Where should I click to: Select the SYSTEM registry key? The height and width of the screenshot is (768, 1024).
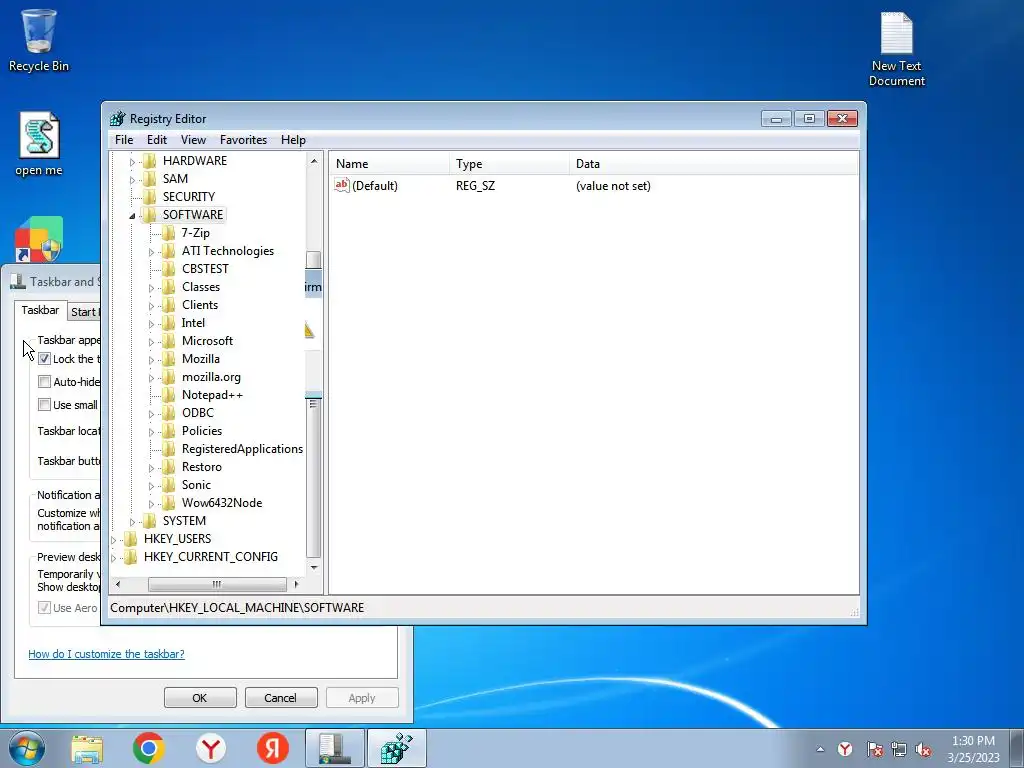tap(184, 521)
